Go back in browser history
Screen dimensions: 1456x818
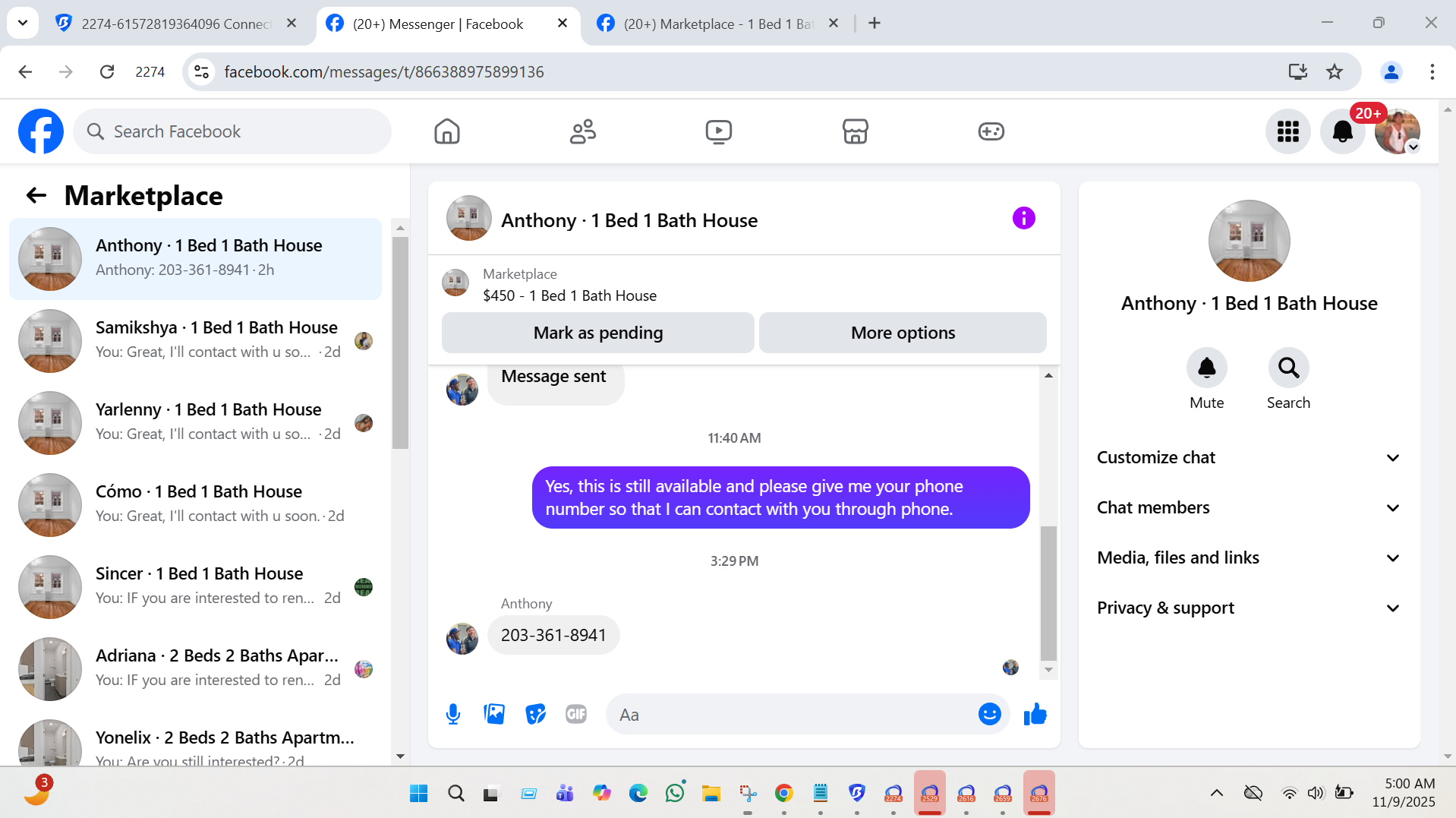25,71
